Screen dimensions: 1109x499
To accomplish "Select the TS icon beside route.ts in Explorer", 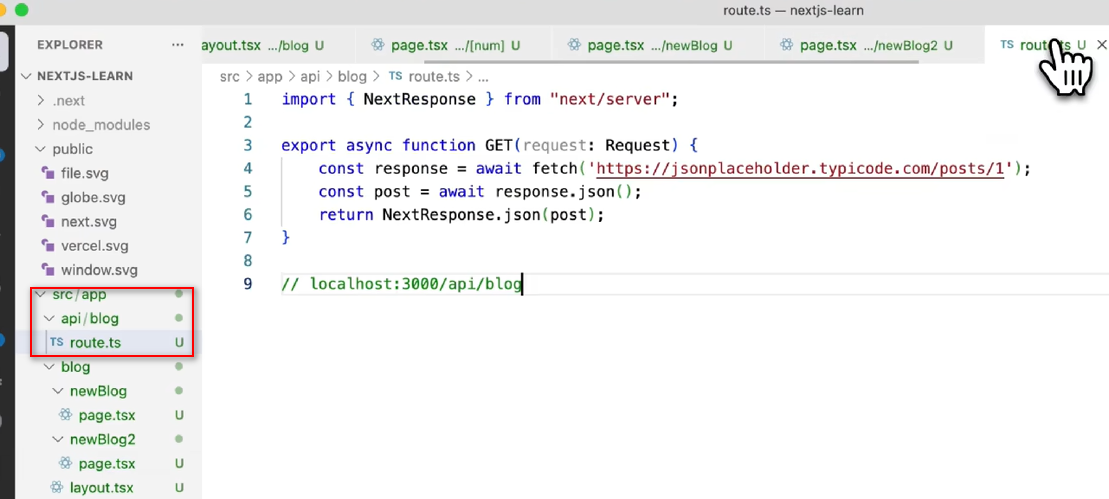I will [57, 343].
